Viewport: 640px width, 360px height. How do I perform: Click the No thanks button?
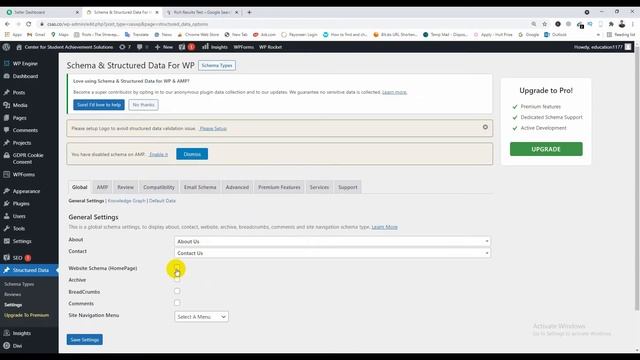point(143,105)
